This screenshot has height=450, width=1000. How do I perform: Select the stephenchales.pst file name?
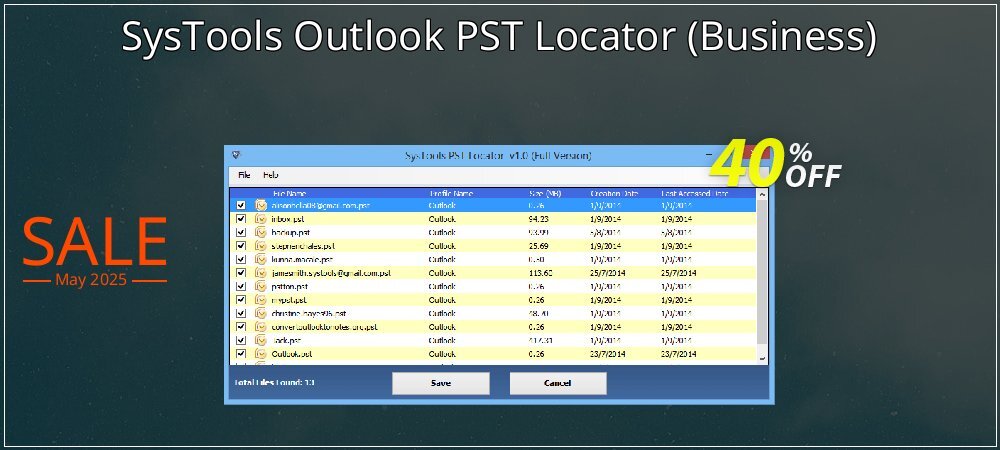[303, 245]
